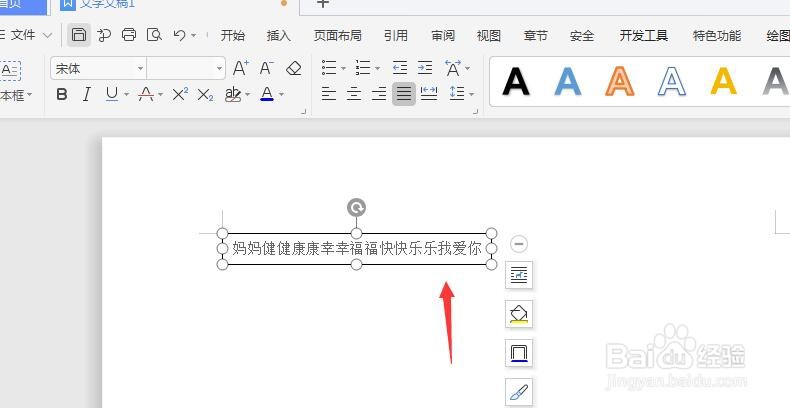
Task: Click the export to PDF icon
Action: [104, 35]
